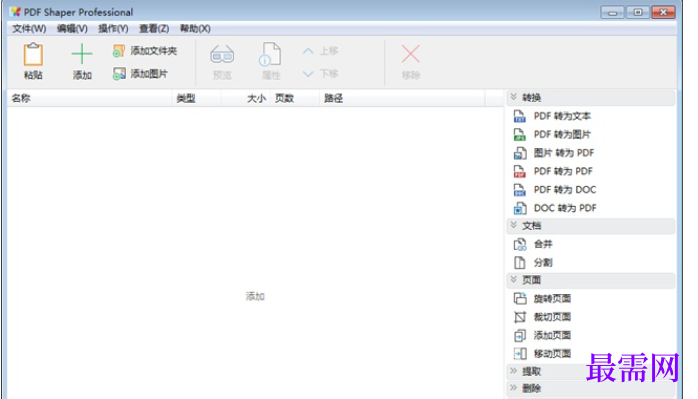
Task: Collapse the 转换 section chevron
Action: coord(513,97)
